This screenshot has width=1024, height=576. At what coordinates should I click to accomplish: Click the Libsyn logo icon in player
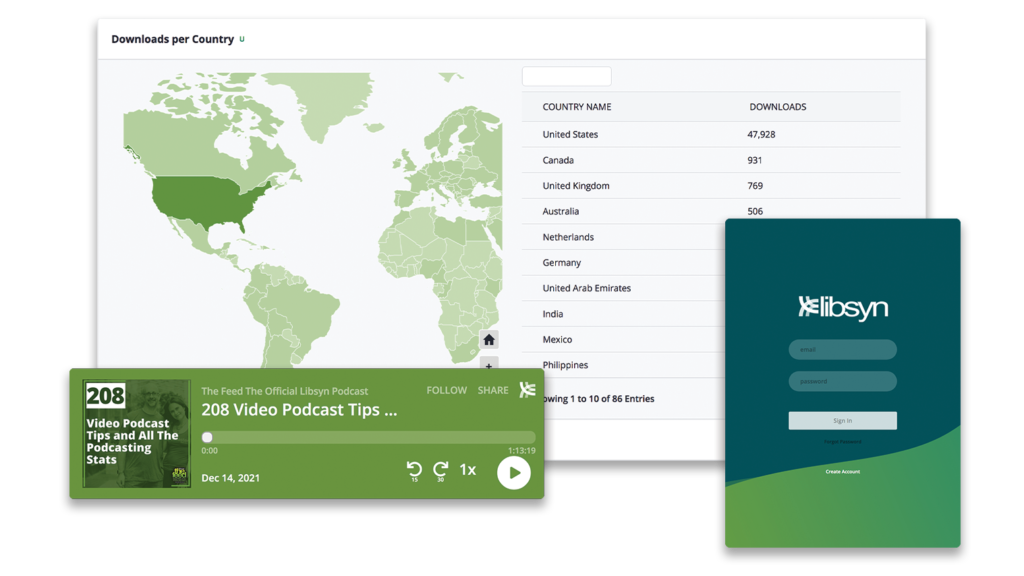click(x=527, y=390)
